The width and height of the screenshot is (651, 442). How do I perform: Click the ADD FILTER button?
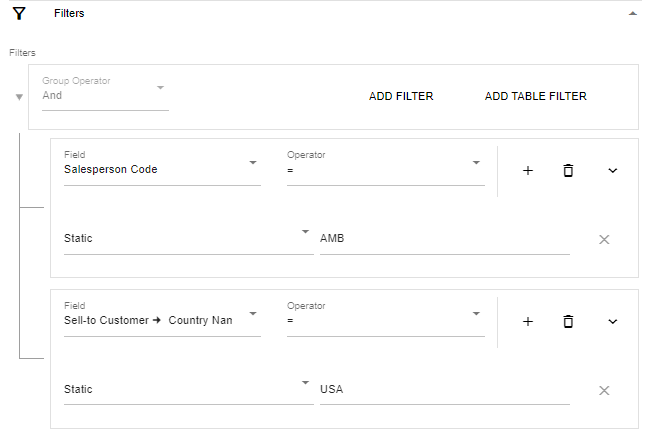(401, 96)
